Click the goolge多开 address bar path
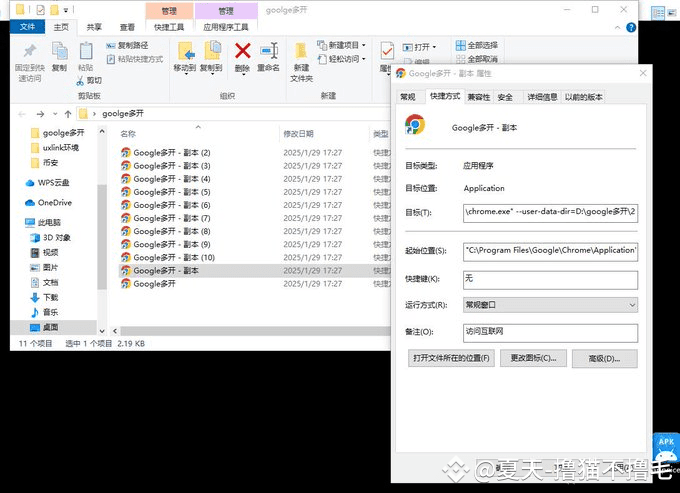 (x=123, y=114)
